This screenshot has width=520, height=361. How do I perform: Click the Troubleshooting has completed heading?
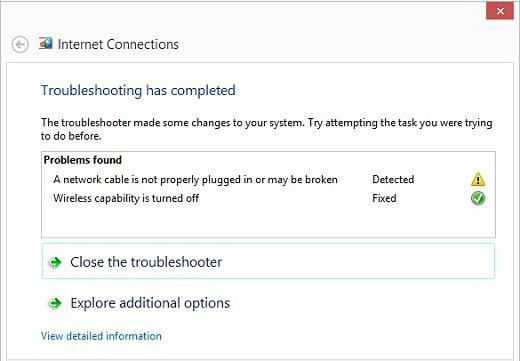pos(138,91)
